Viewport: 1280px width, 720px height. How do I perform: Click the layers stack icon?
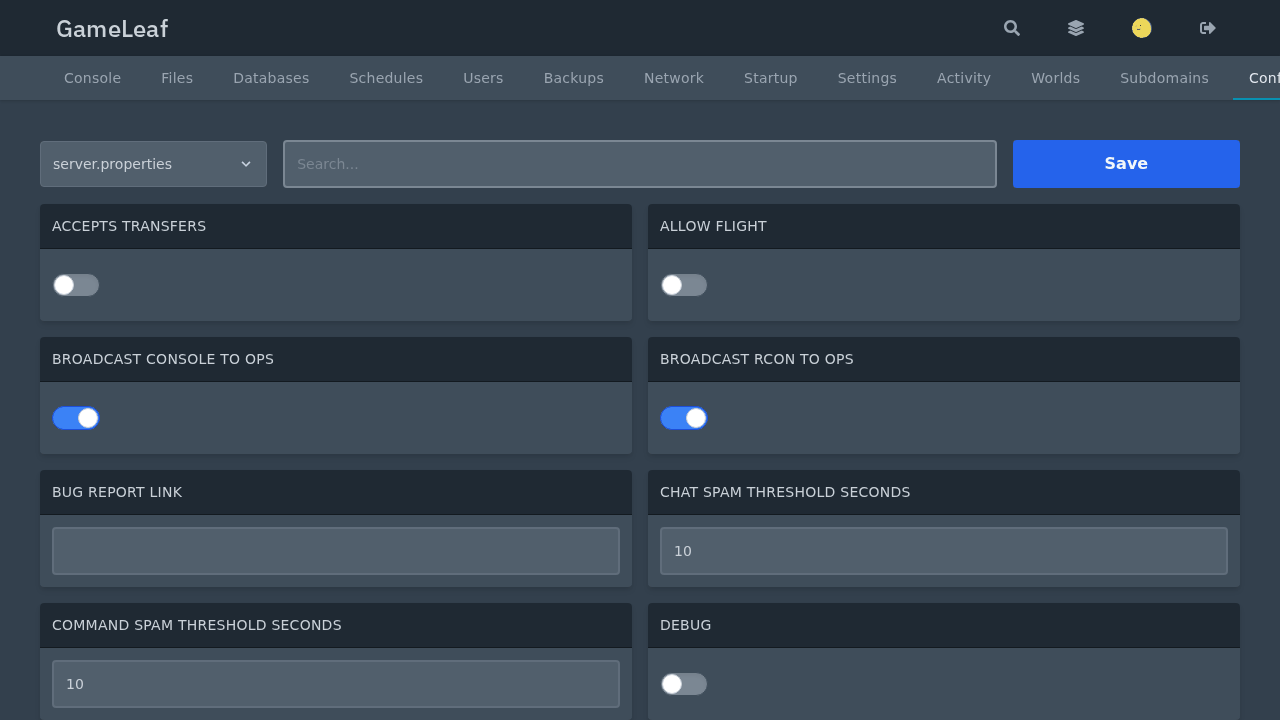click(x=1076, y=28)
